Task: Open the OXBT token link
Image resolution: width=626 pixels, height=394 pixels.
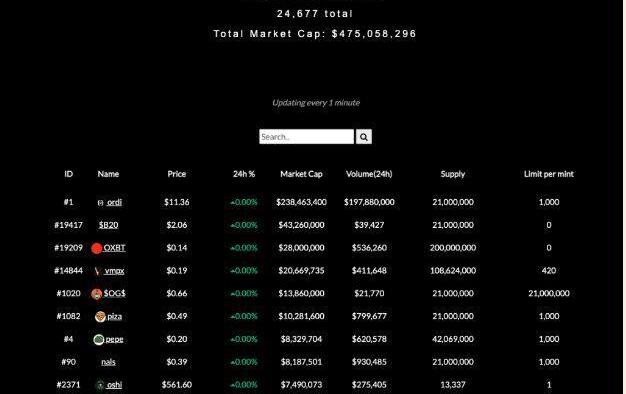Action: 114,248
